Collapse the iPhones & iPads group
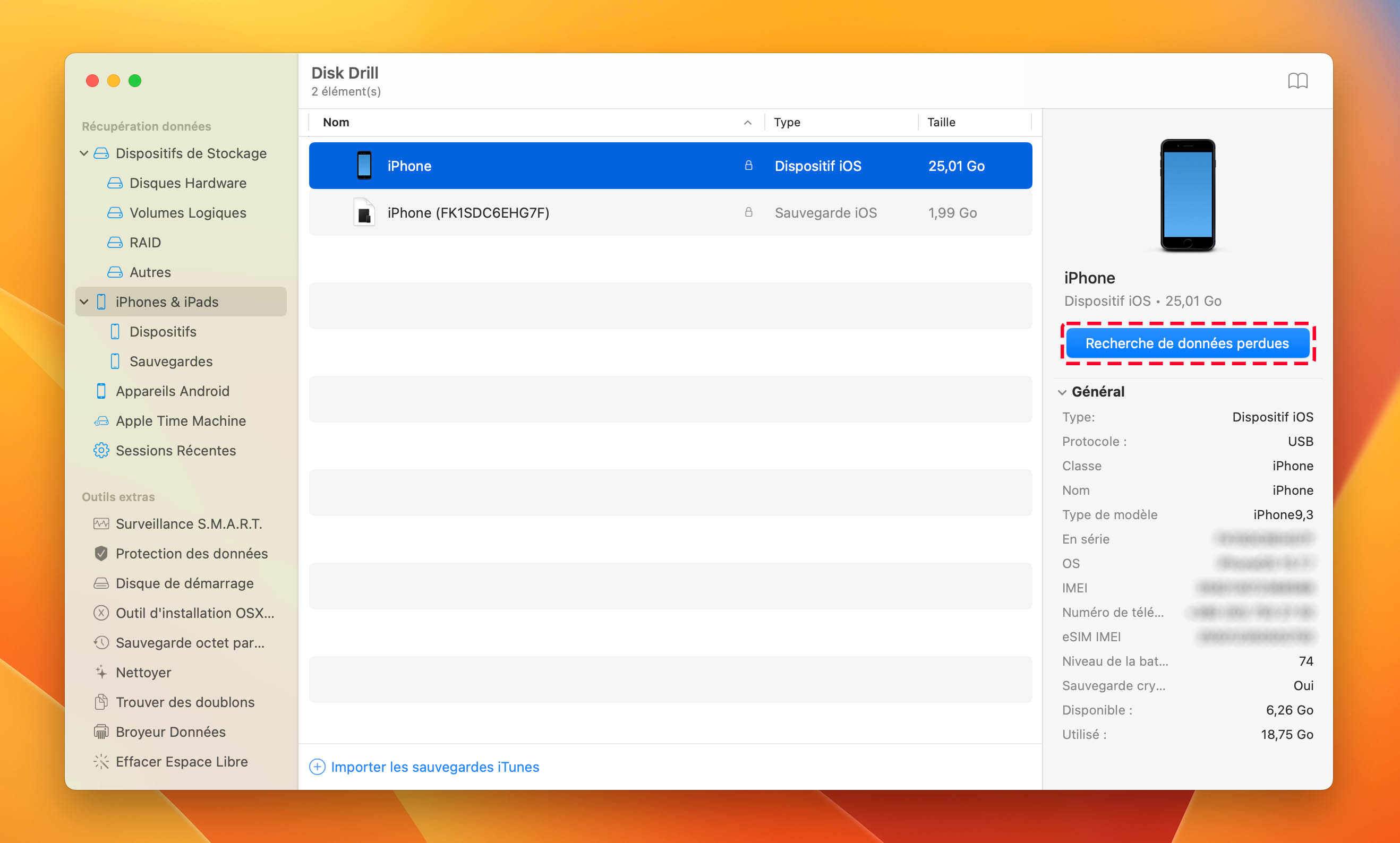Screen dimensions: 1400x843 pyautogui.click(x=84, y=302)
